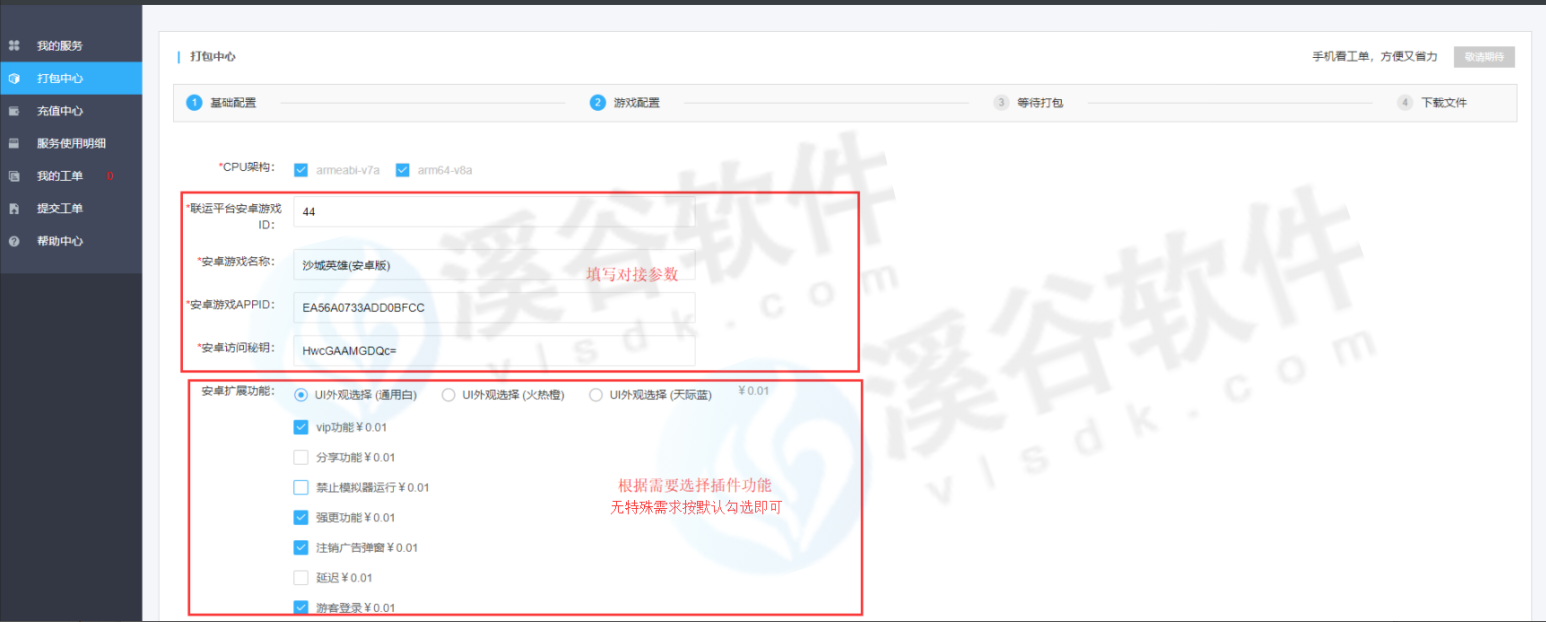1546x622 pixels.
Task: Check the 禁止模拟器运行 option
Action: click(301, 488)
